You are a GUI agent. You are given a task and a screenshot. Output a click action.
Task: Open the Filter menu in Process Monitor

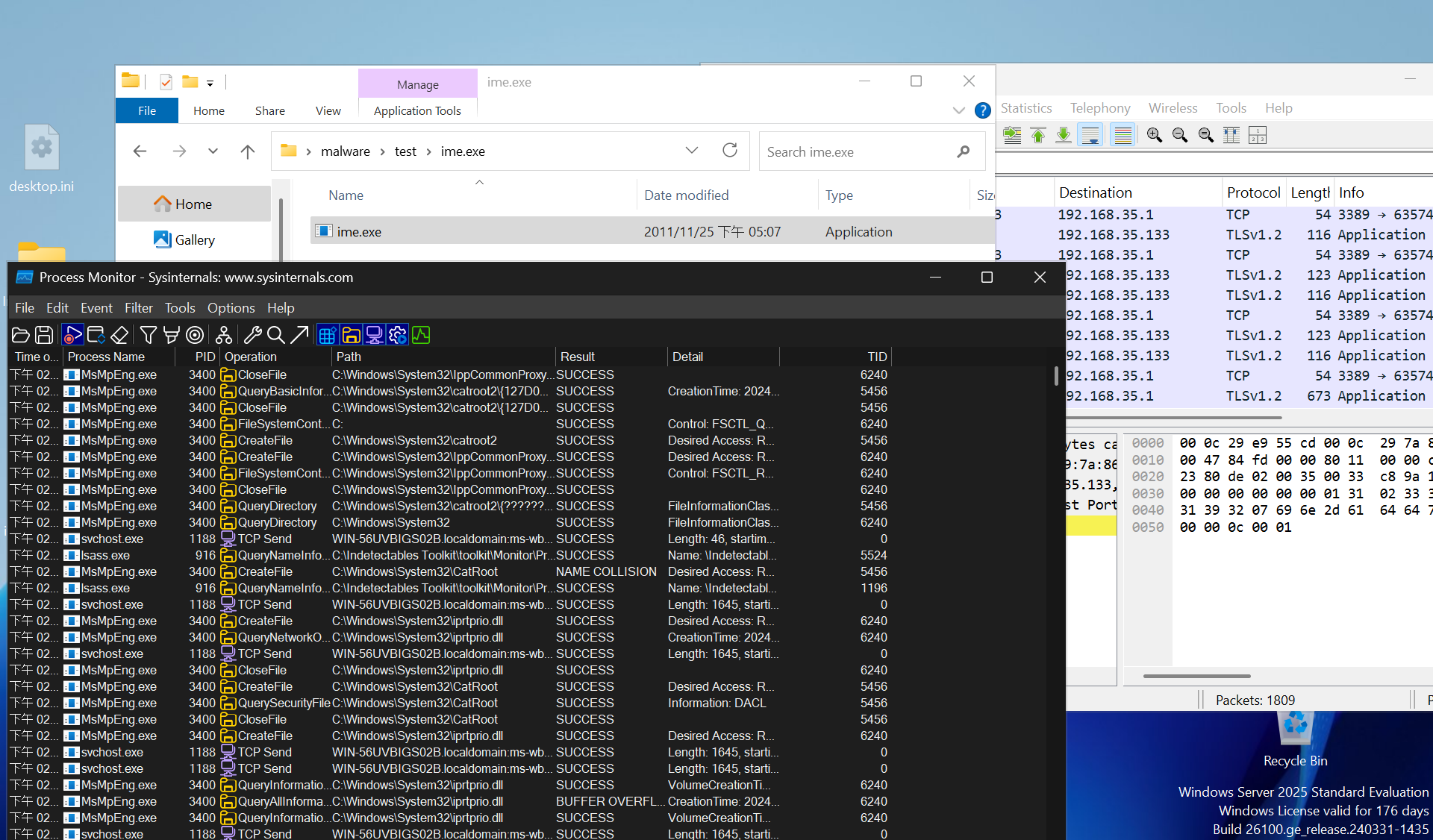click(x=138, y=308)
